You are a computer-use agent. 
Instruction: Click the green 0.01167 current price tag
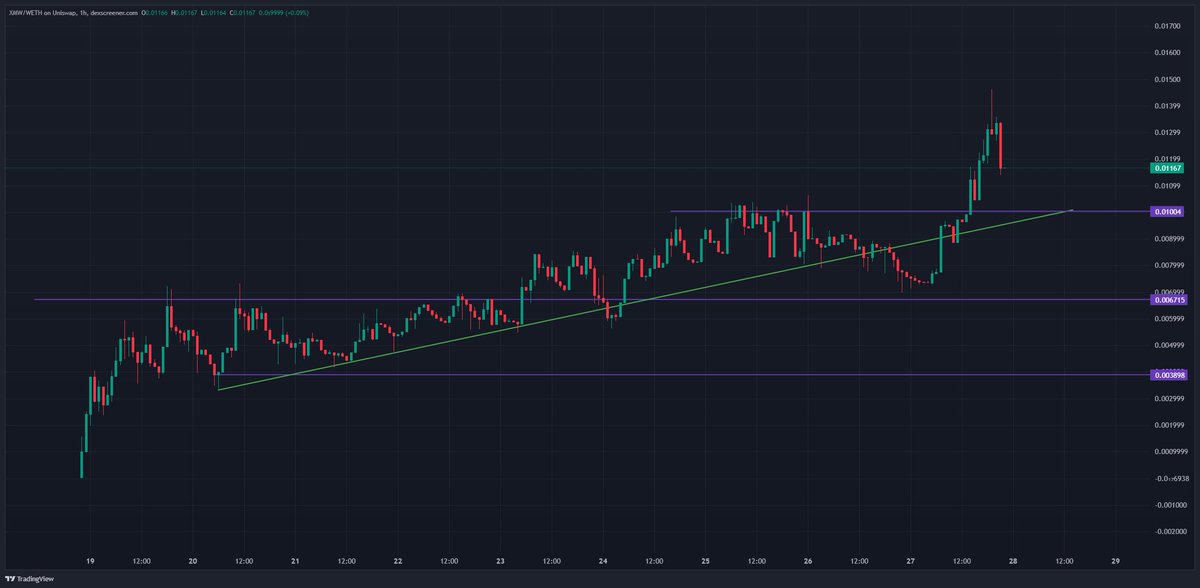click(x=1167, y=168)
